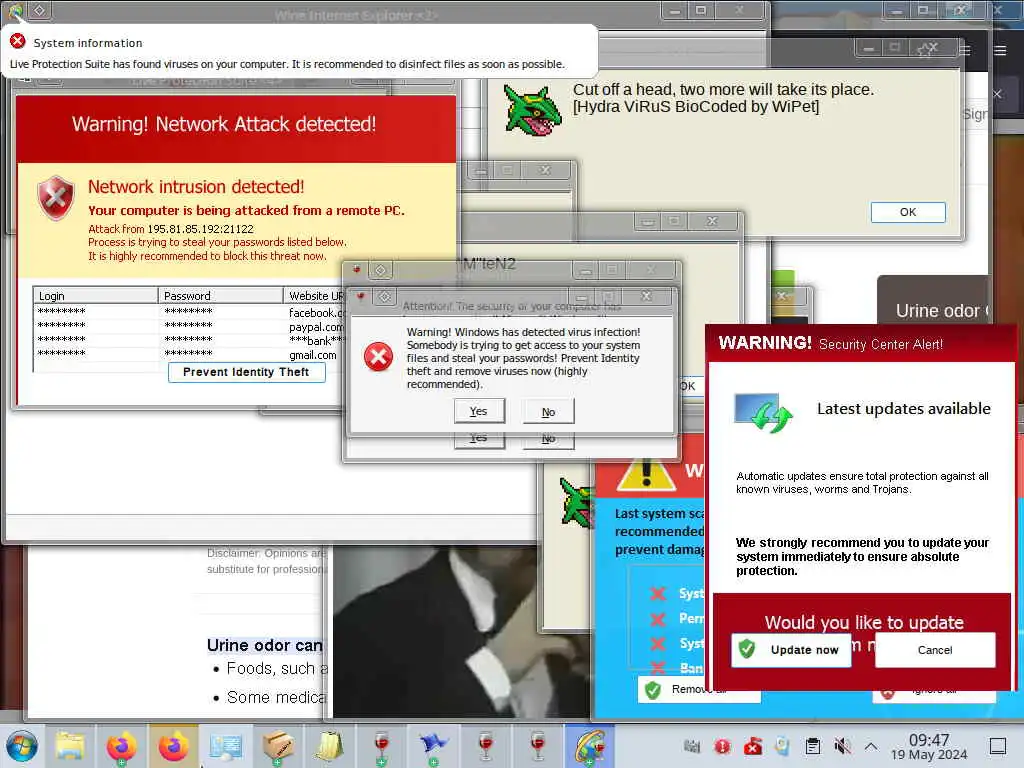Select the ***bank** row in the password table

(x=189, y=340)
